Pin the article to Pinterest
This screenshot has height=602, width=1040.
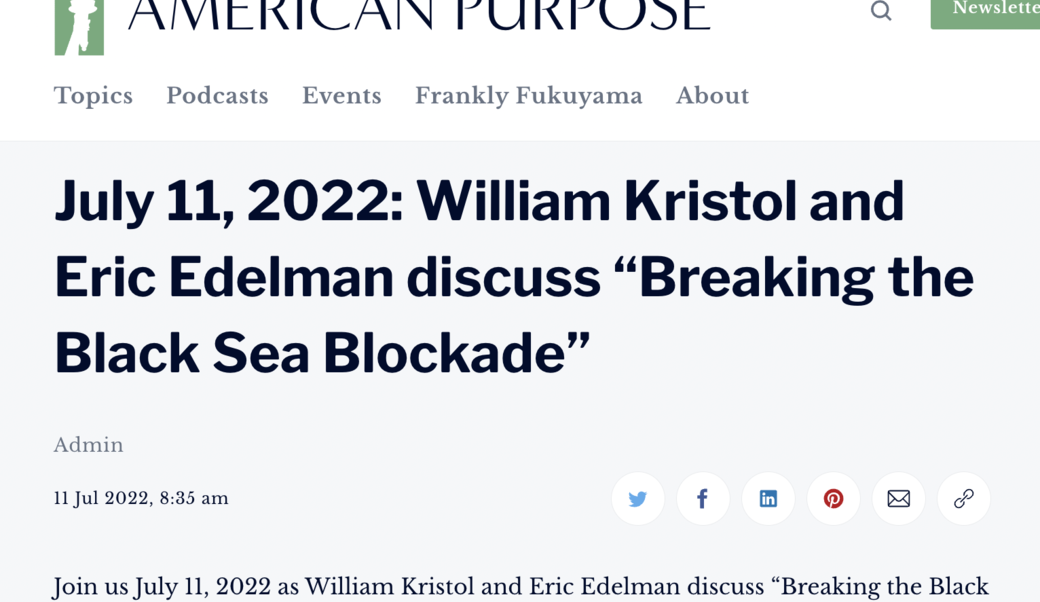click(x=833, y=498)
